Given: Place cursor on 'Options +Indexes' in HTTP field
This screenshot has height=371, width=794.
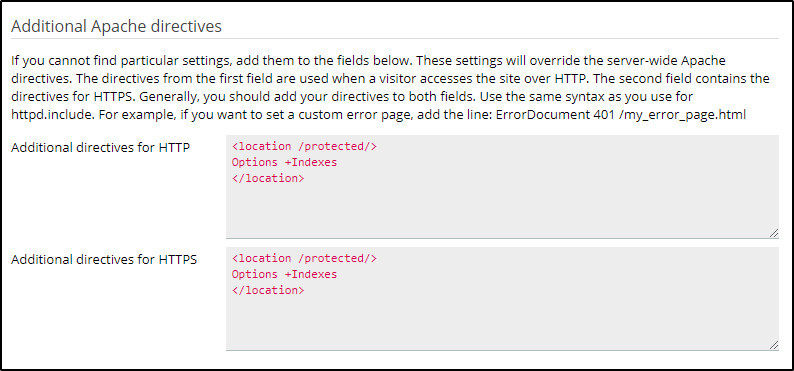Looking at the screenshot, I should coord(284,162).
